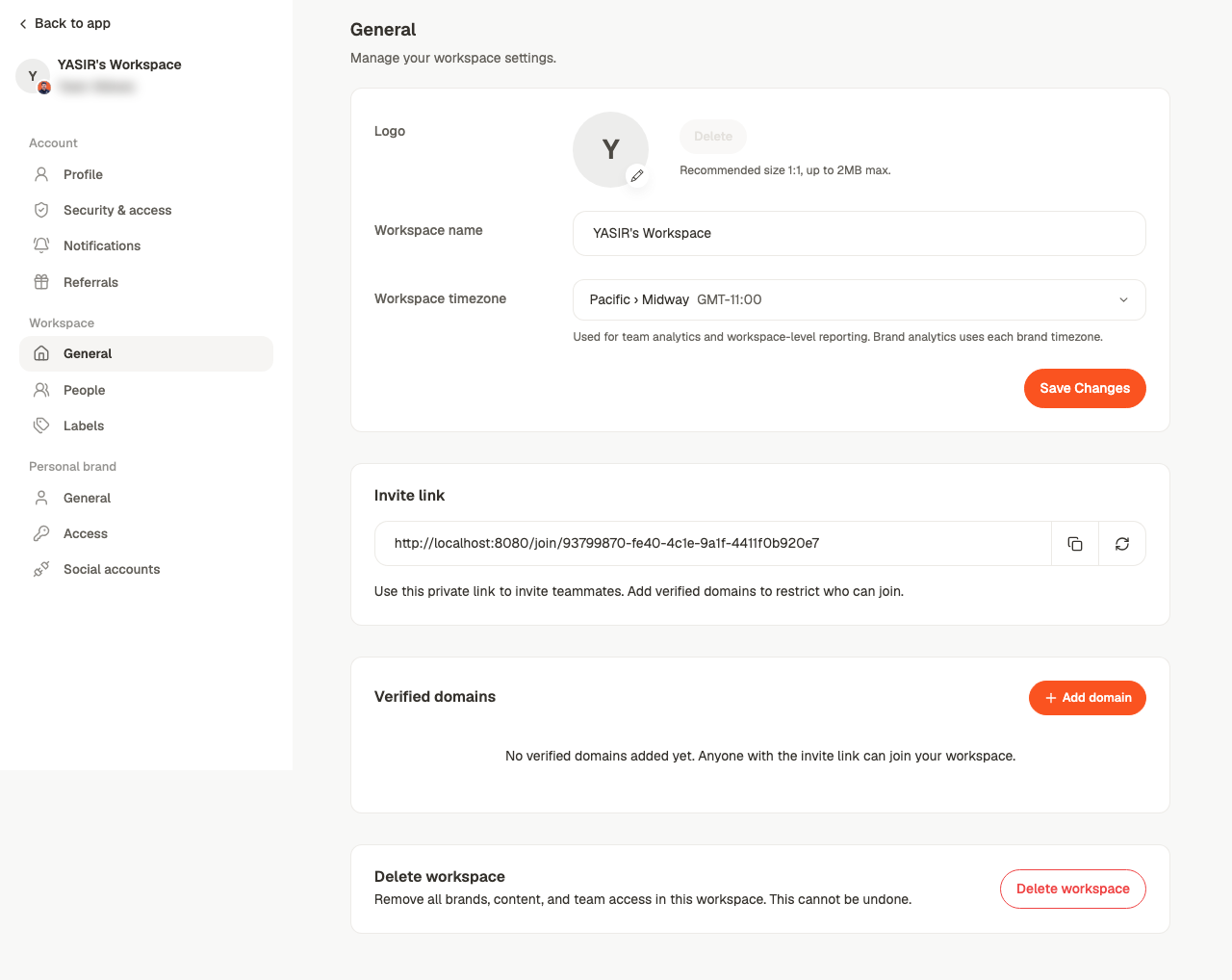Click the Save Changes button

pyautogui.click(x=1085, y=388)
